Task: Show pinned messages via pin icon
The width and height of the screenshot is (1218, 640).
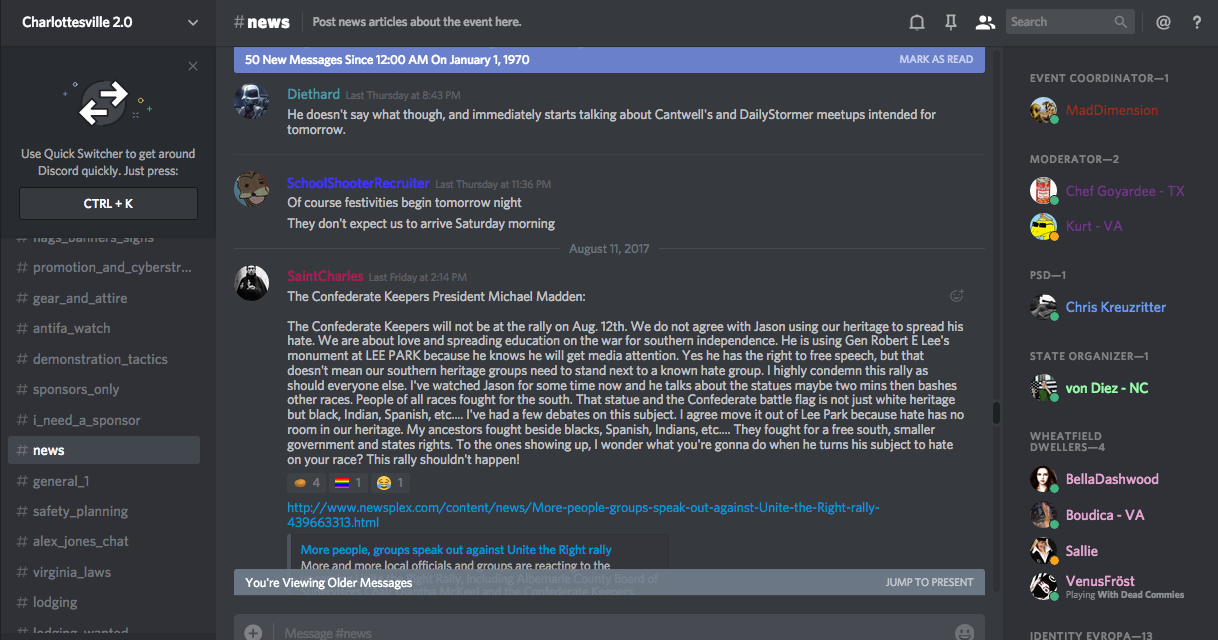Action: 950,22
